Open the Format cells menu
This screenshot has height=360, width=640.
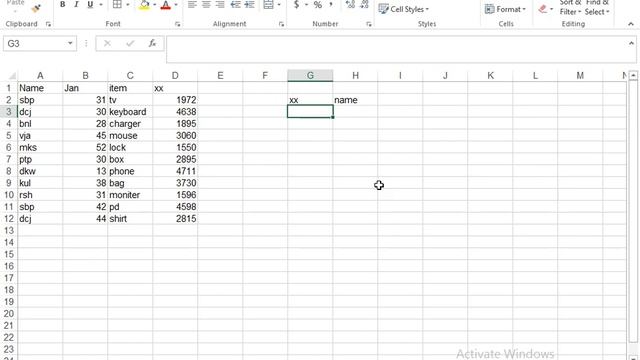pos(505,9)
